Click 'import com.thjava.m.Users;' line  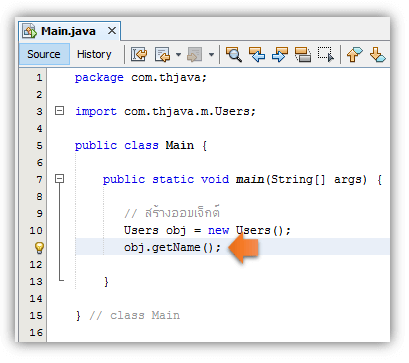tap(165, 111)
